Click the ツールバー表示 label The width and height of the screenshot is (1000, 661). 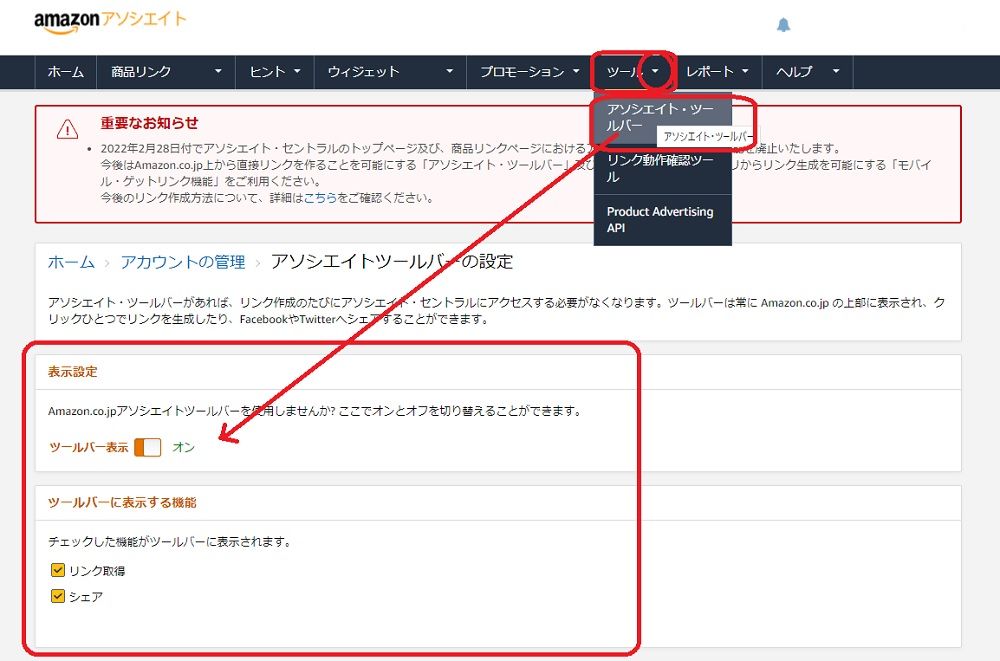(89, 447)
